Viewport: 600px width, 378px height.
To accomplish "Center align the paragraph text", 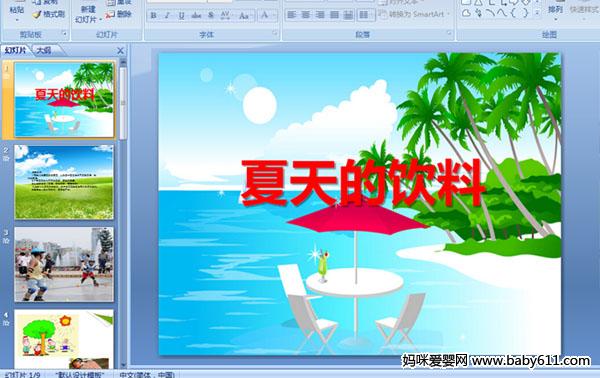I will [x=306, y=15].
